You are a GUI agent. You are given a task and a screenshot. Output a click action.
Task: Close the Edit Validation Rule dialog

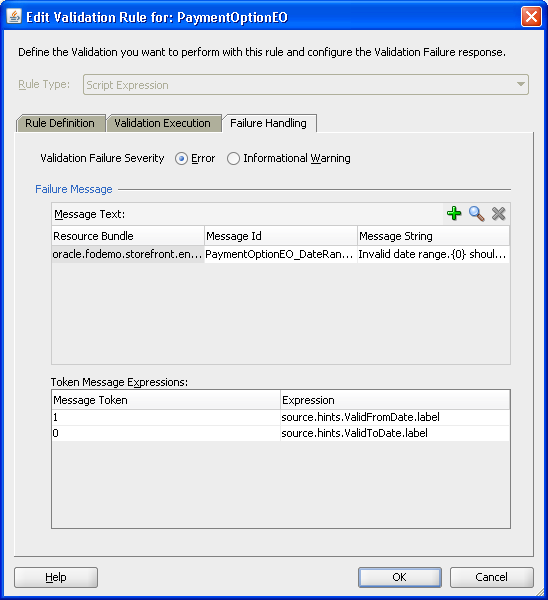click(531, 17)
